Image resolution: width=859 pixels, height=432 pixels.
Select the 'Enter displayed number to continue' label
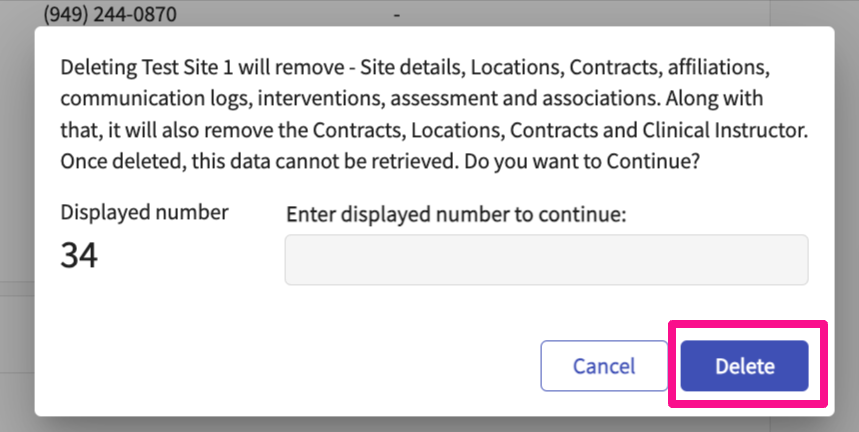pos(456,215)
